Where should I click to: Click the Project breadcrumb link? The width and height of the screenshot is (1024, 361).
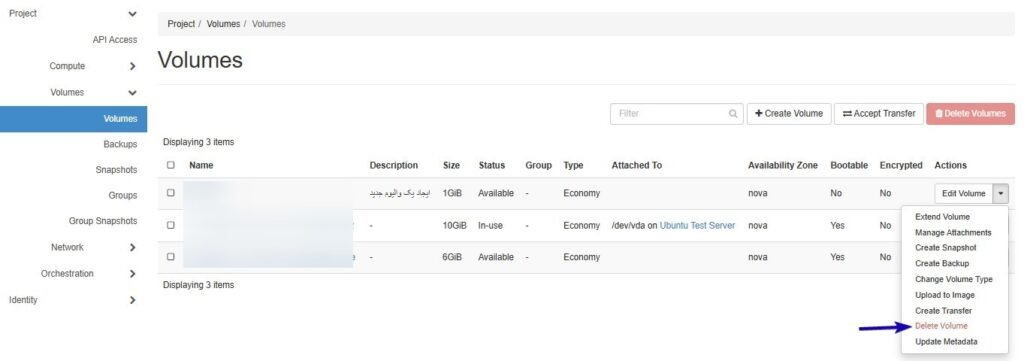coord(181,24)
